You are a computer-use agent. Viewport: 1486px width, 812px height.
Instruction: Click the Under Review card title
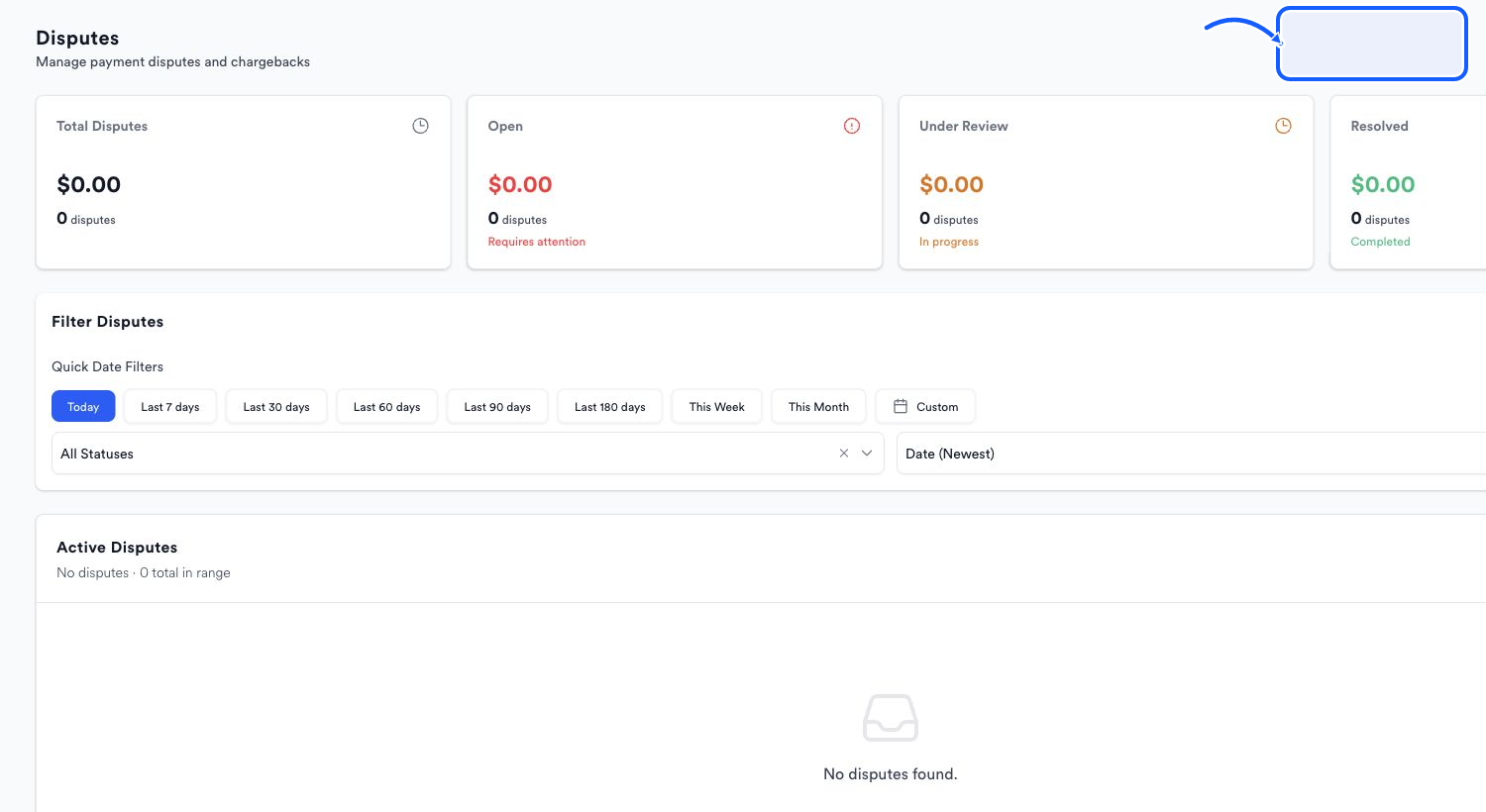coord(963,126)
